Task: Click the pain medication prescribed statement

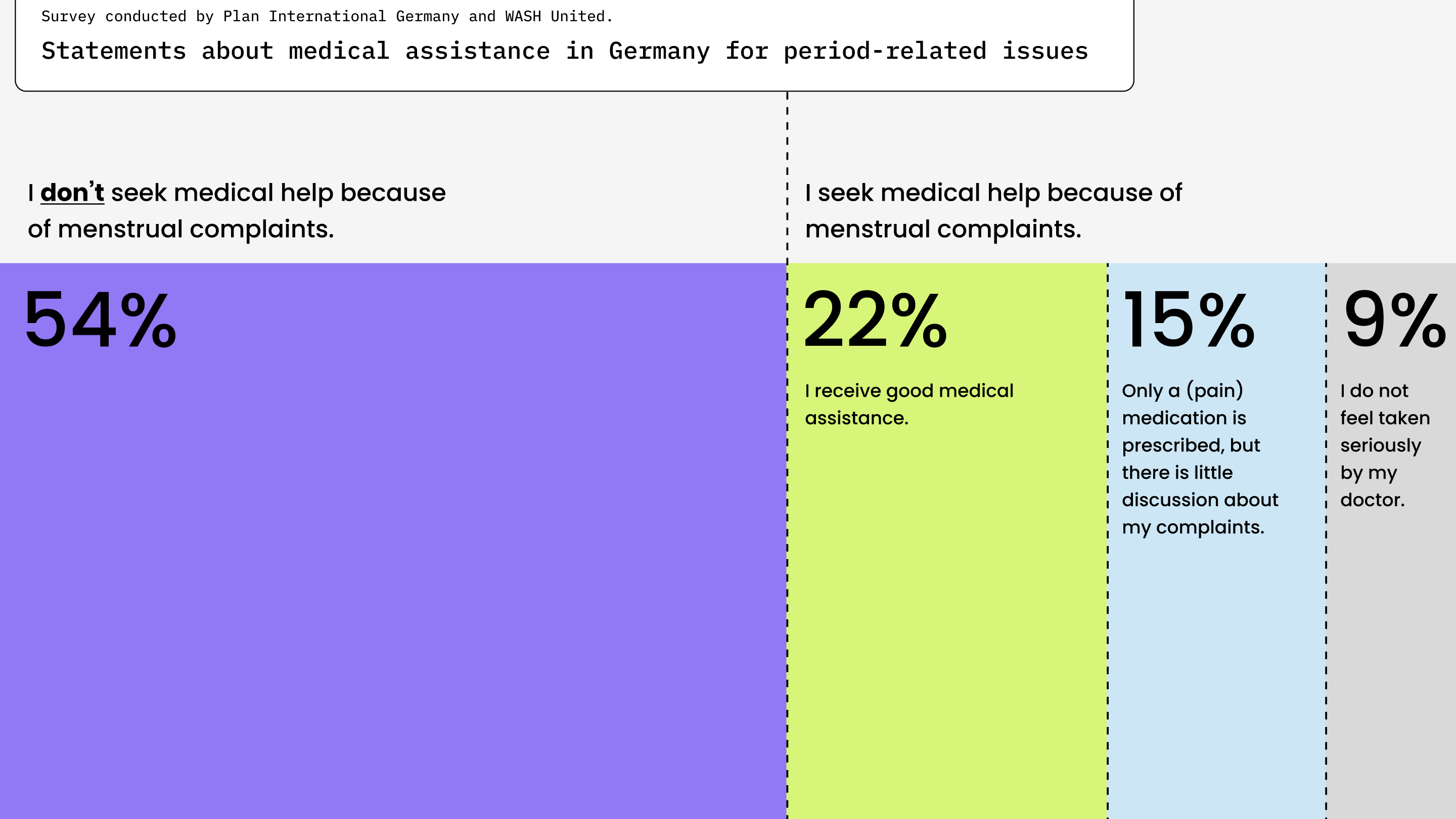Action: pyautogui.click(x=1199, y=459)
